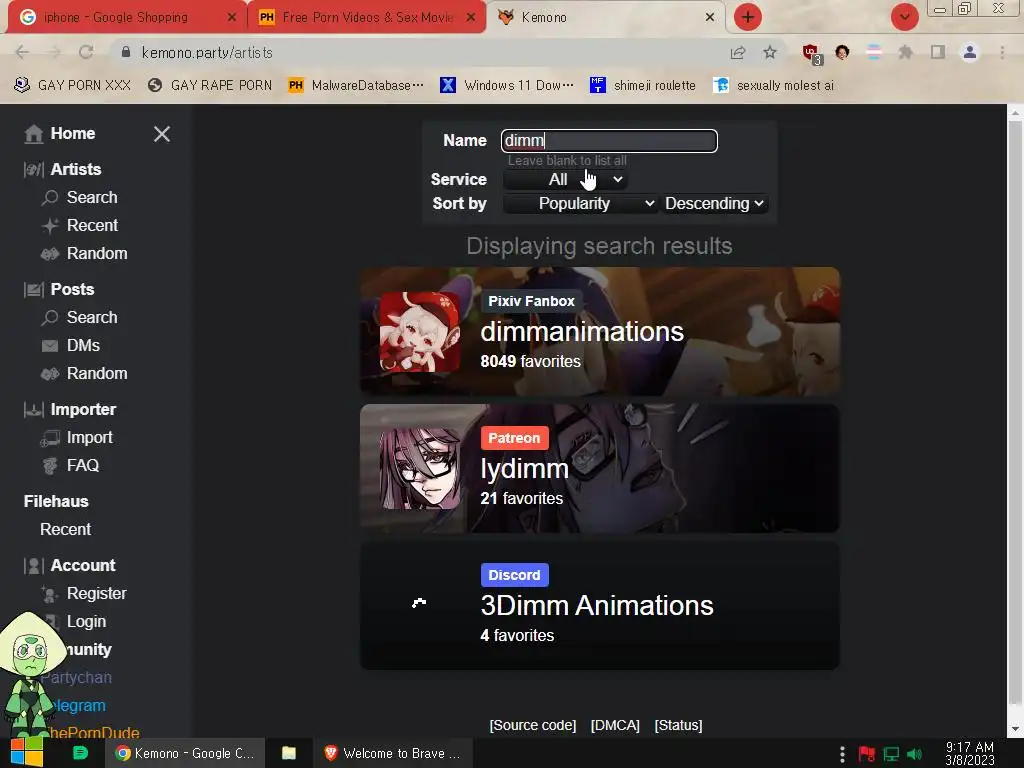Screen dimensions: 1024x768
Task: Go back using the browser back arrow
Action: [x=22, y=52]
